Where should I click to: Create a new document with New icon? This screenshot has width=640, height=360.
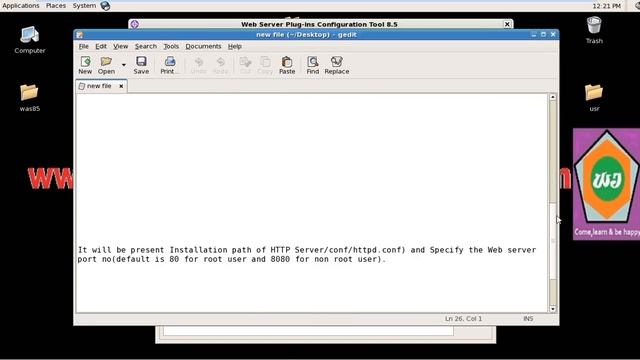point(85,65)
